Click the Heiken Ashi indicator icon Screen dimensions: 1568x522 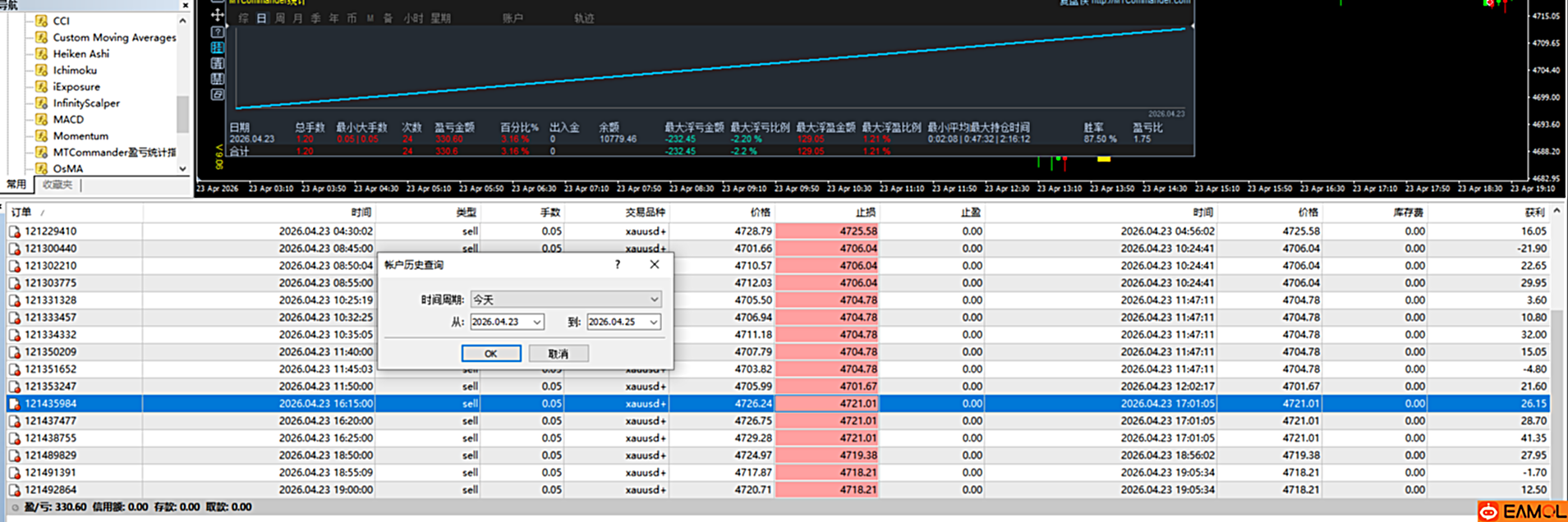pos(41,54)
